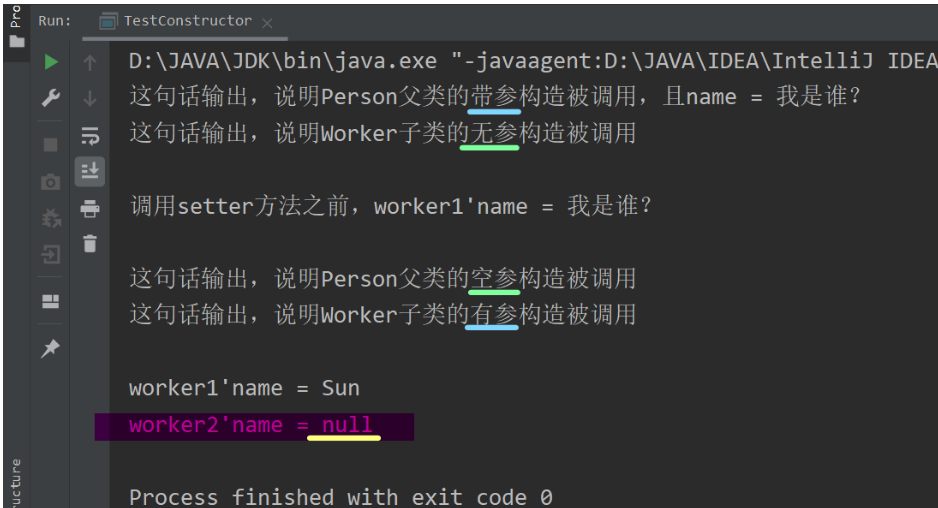Open the Project tool window tab
938x508 pixels.
click(16, 25)
